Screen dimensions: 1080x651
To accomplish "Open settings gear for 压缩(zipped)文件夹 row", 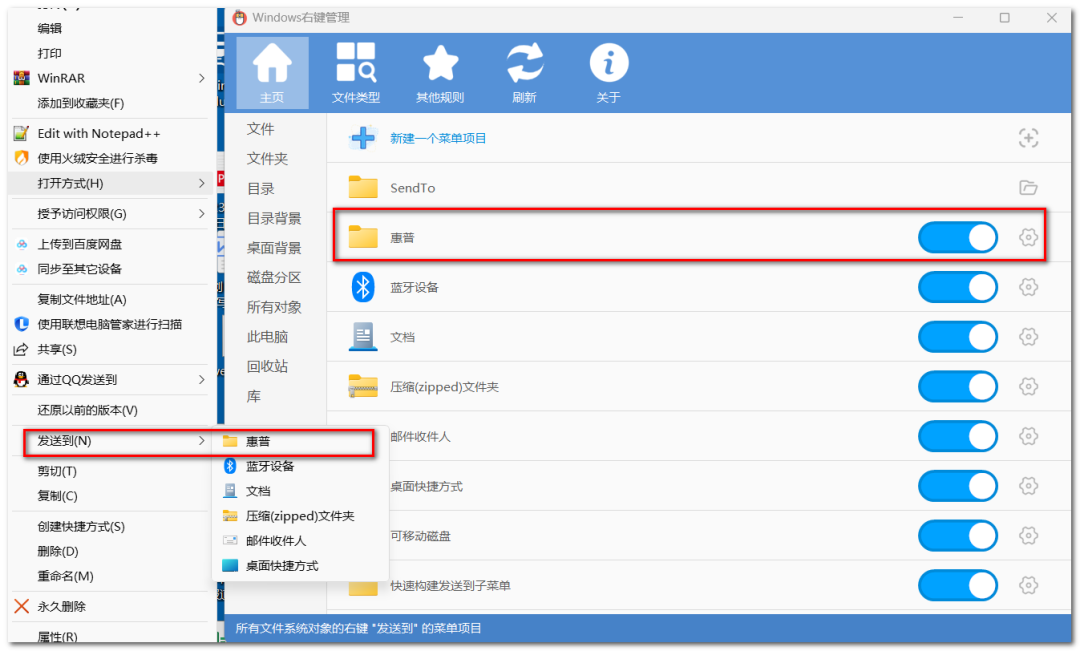I will click(1028, 386).
